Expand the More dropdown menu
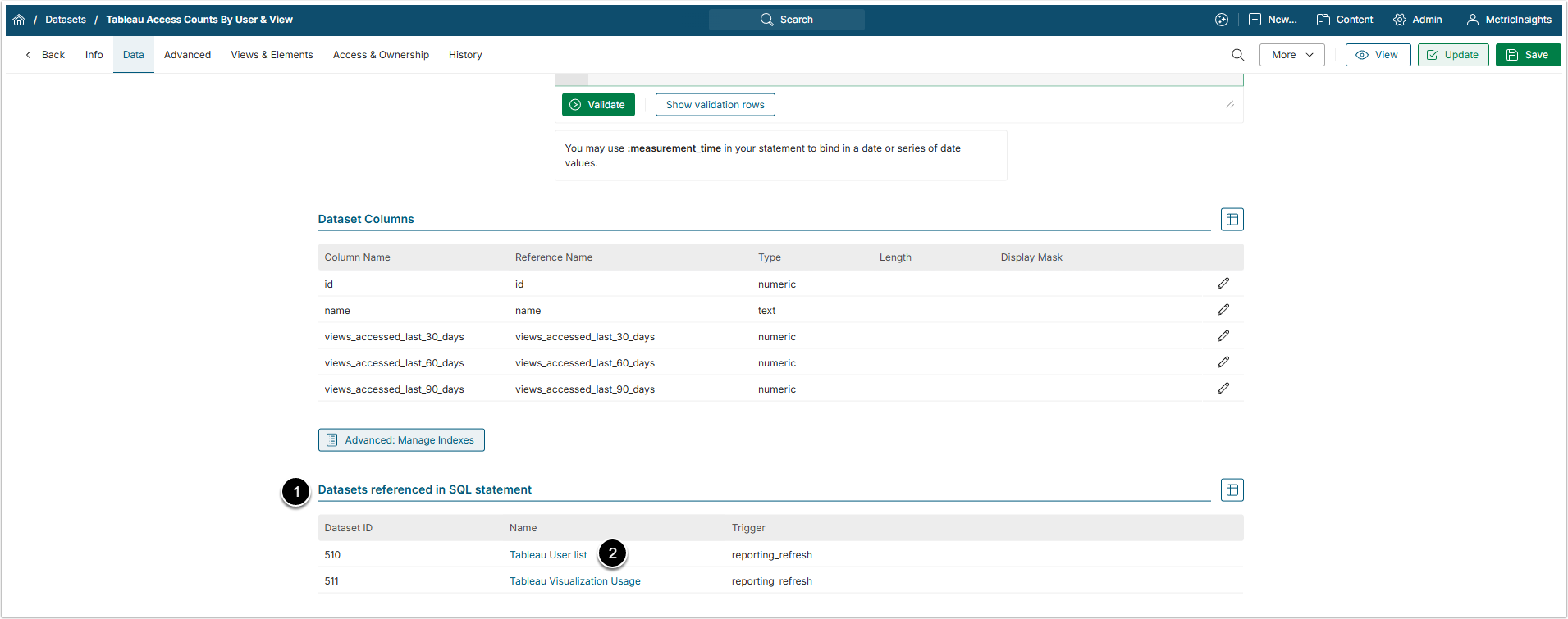Viewport: 1568px width, 619px height. point(1291,55)
